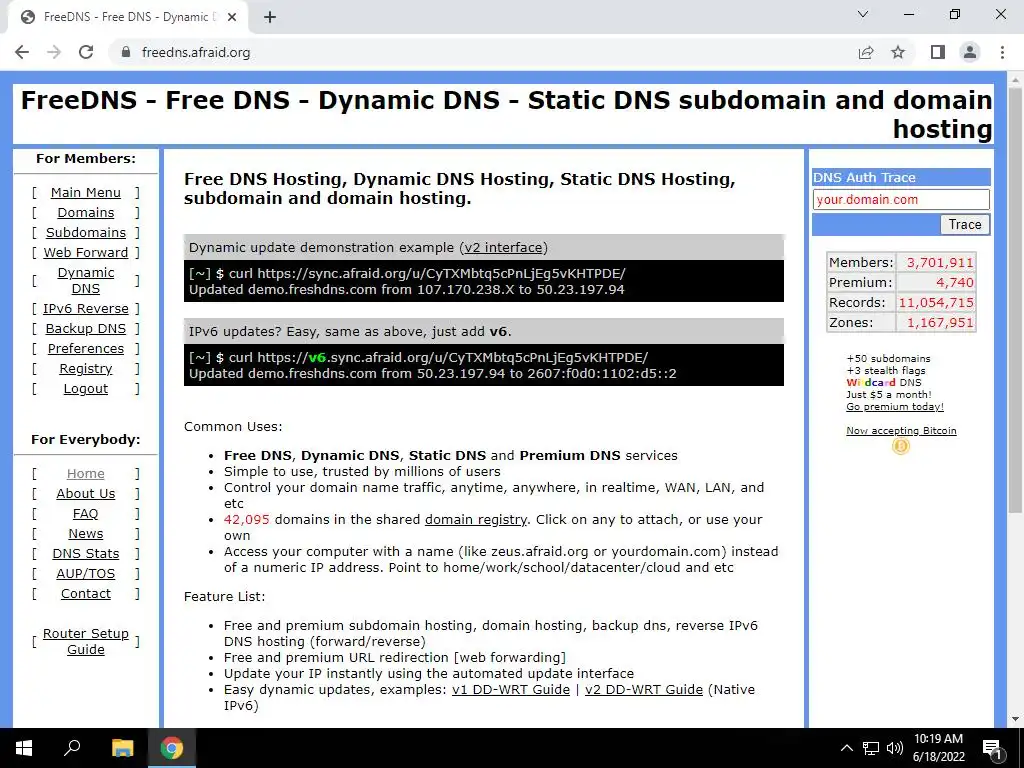
Task: Open the Contact link
Action: tap(86, 594)
